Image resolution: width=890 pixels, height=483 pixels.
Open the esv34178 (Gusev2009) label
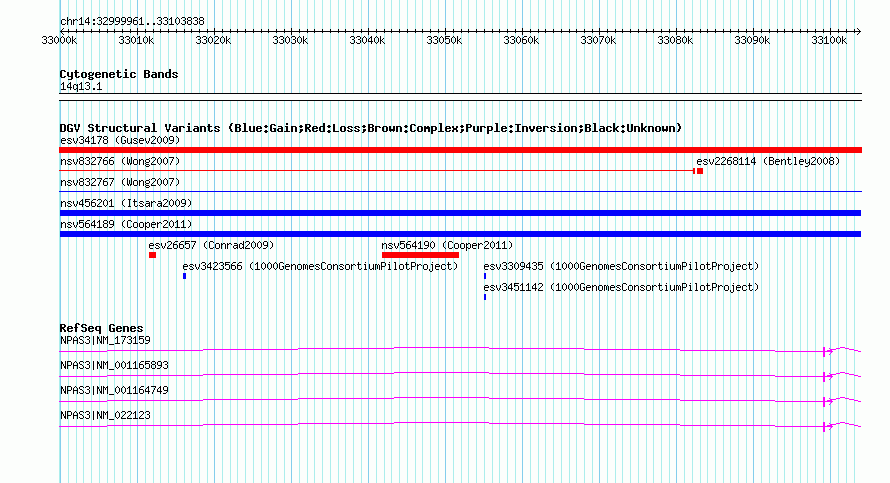coord(120,140)
